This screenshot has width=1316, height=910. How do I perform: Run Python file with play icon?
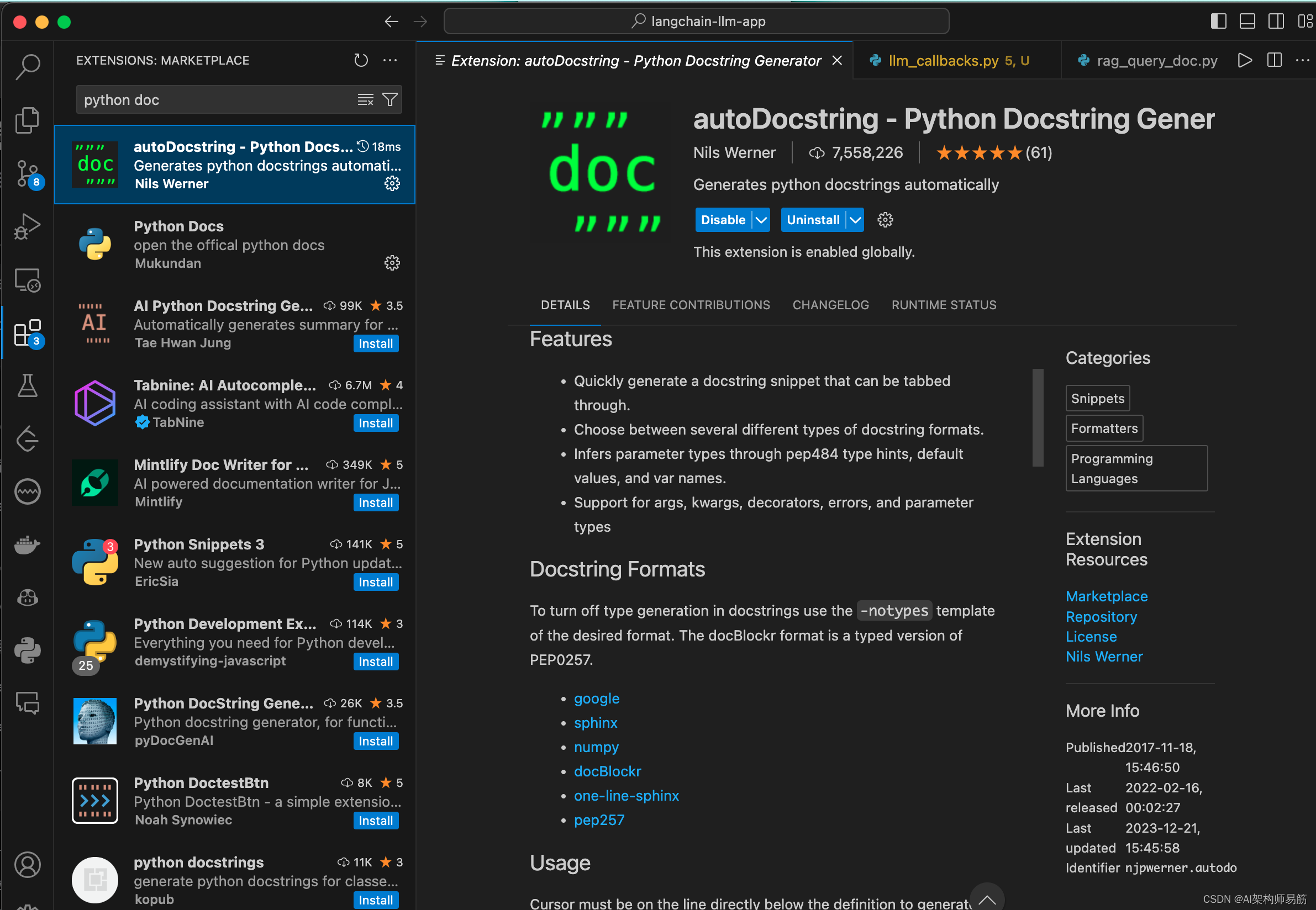[x=1245, y=60]
